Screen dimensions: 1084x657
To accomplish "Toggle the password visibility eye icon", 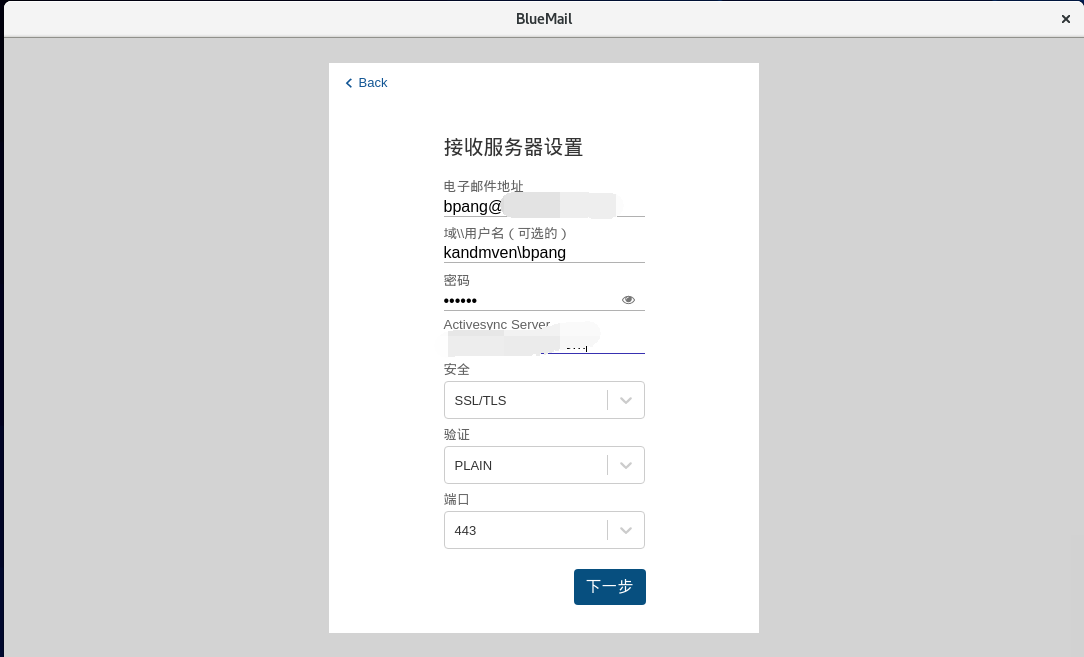I will pyautogui.click(x=628, y=299).
